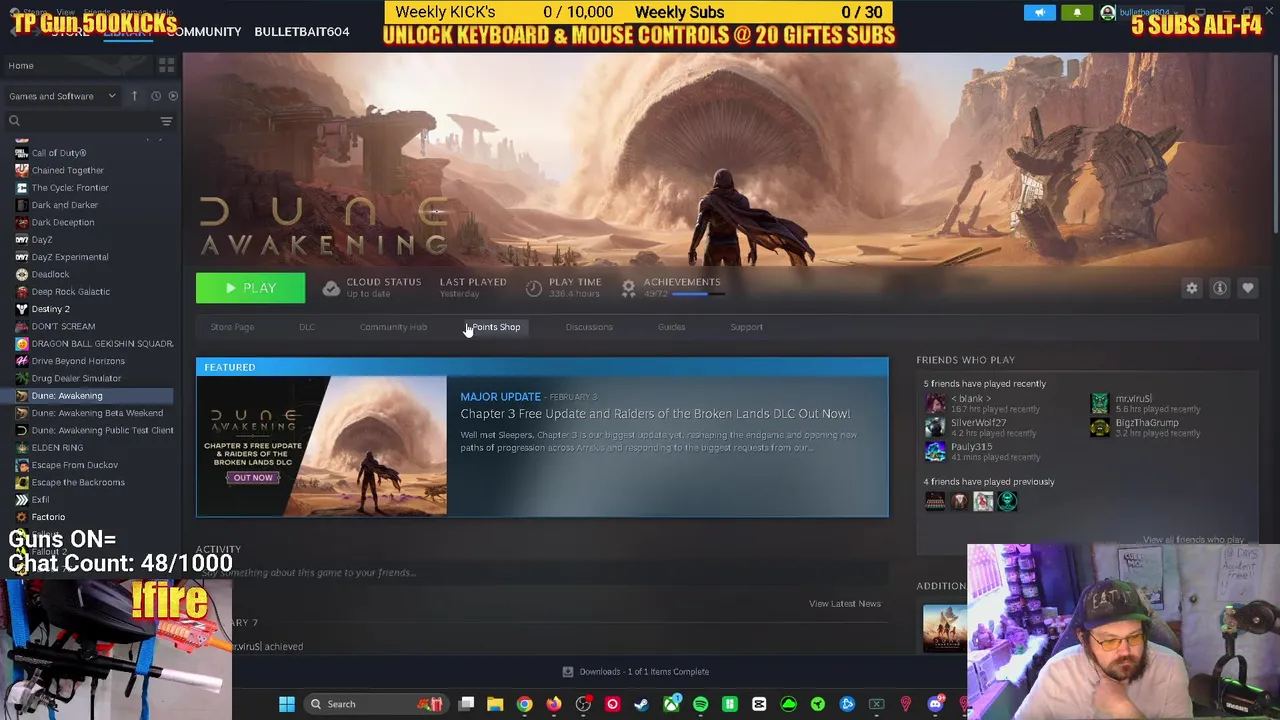Open the Chapter 3 Free Update news title
This screenshot has width=1280, height=720.
tap(655, 414)
